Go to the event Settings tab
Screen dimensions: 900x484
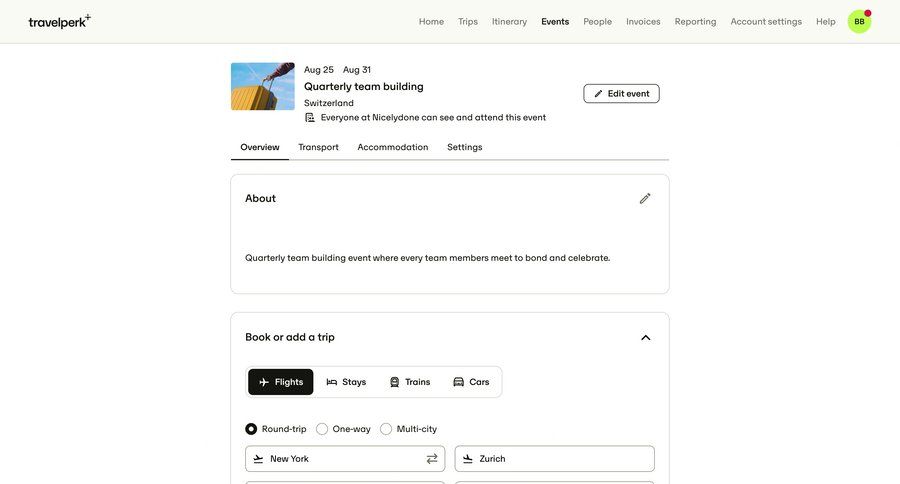464,147
